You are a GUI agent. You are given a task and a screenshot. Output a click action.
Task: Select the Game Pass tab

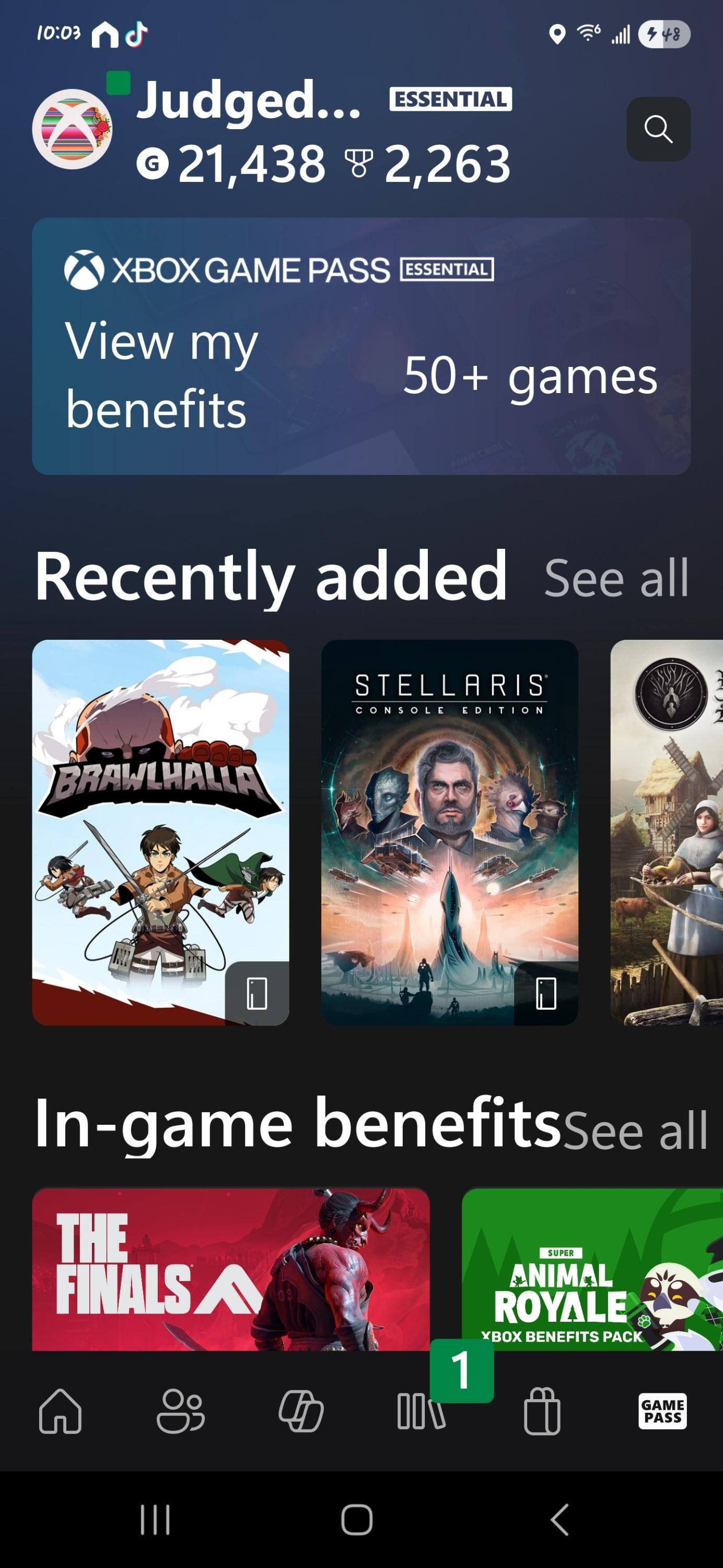tap(663, 1410)
